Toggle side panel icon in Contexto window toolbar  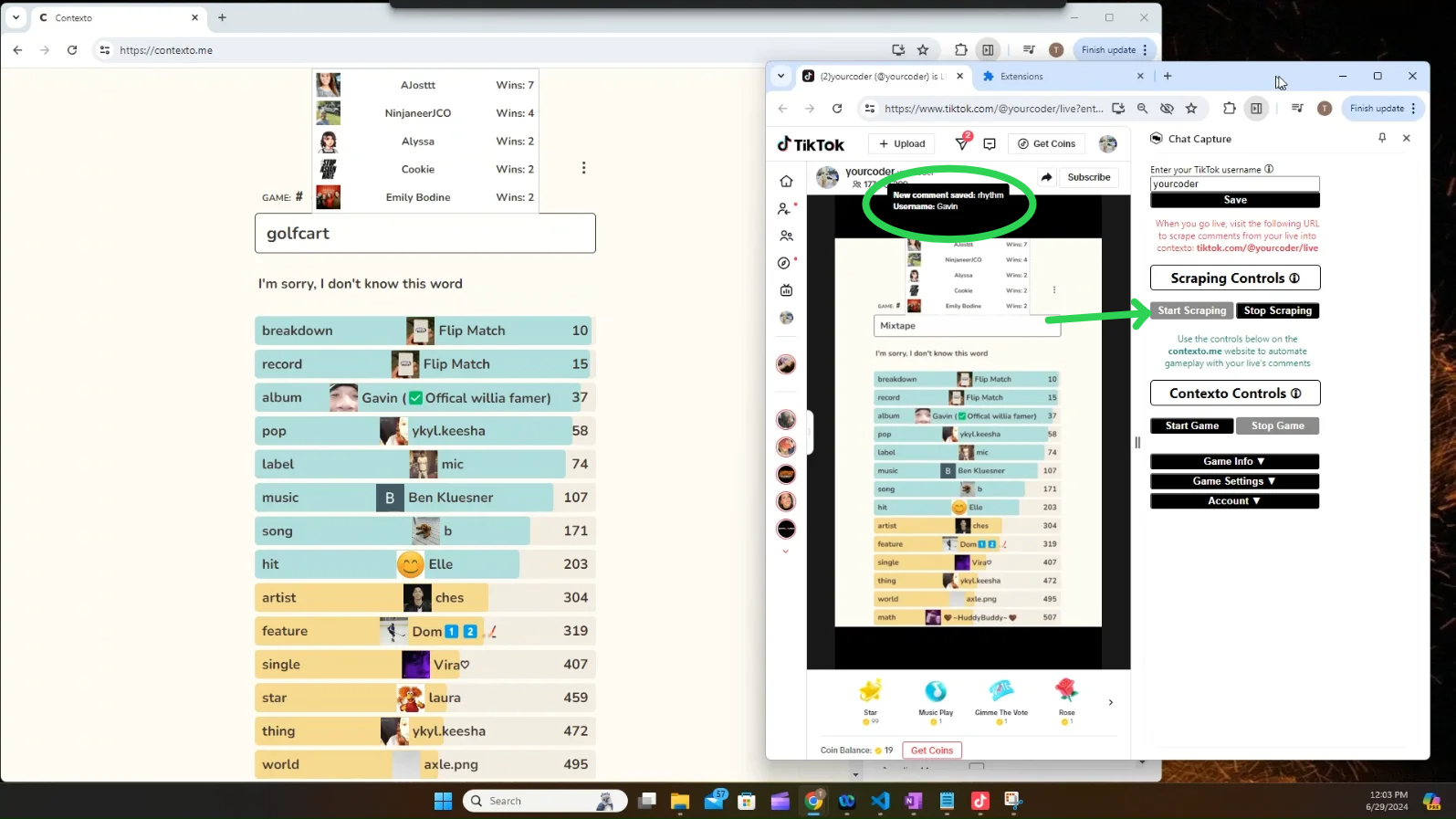pyautogui.click(x=988, y=50)
